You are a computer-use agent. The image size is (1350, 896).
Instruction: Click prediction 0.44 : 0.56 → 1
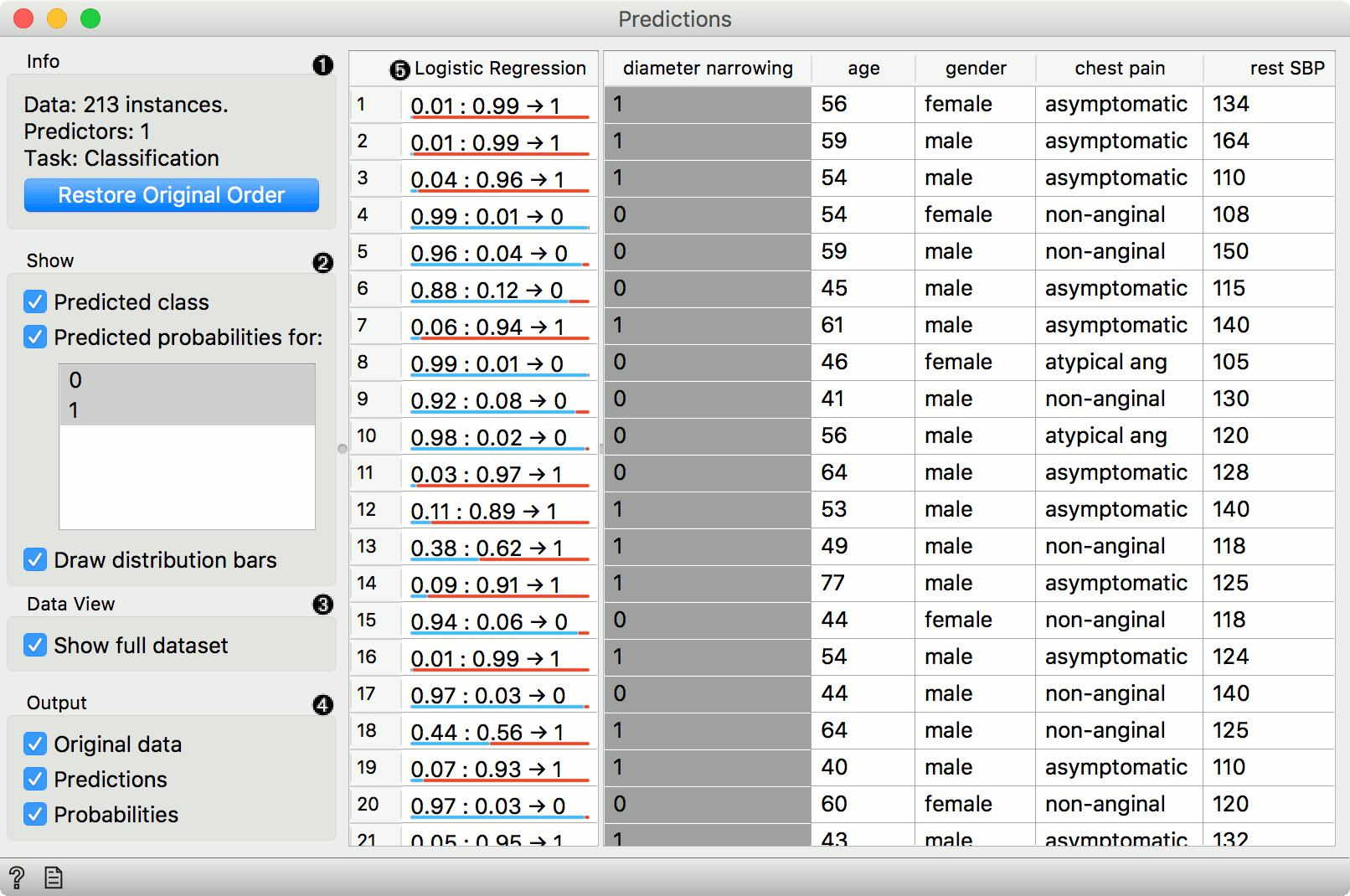coord(500,731)
